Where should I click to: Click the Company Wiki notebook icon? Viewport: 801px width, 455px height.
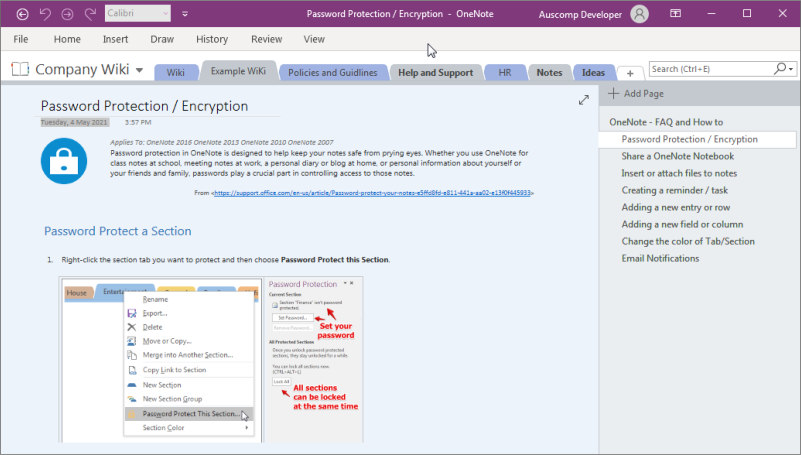pyautogui.click(x=20, y=69)
